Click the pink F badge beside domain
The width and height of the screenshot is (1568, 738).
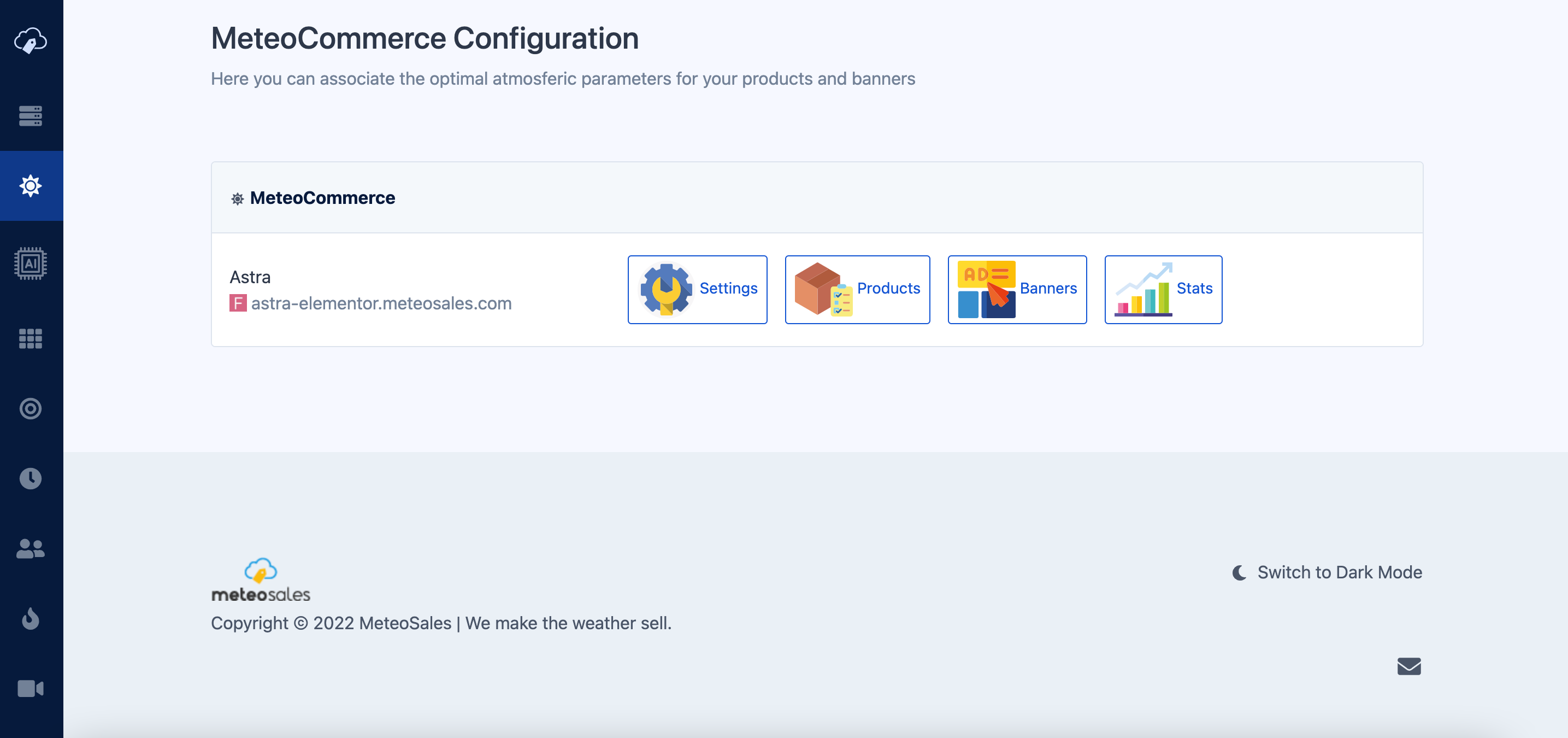[x=238, y=303]
